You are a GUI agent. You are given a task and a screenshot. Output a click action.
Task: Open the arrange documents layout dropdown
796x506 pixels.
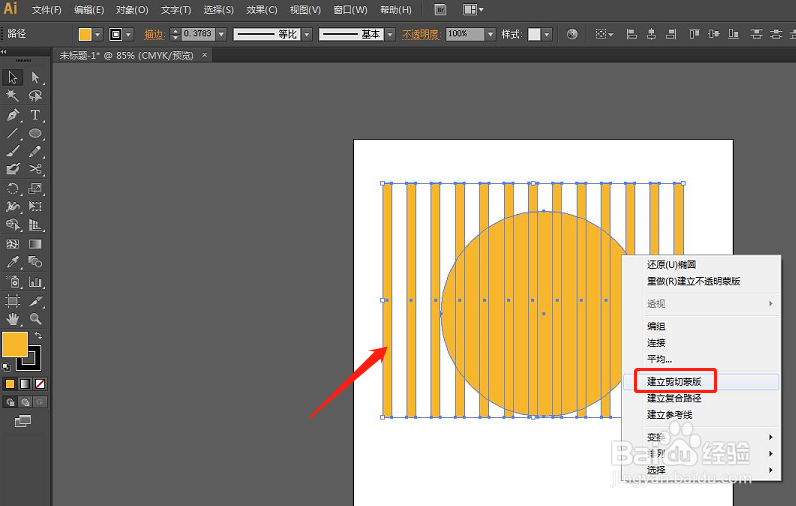pyautogui.click(x=473, y=10)
